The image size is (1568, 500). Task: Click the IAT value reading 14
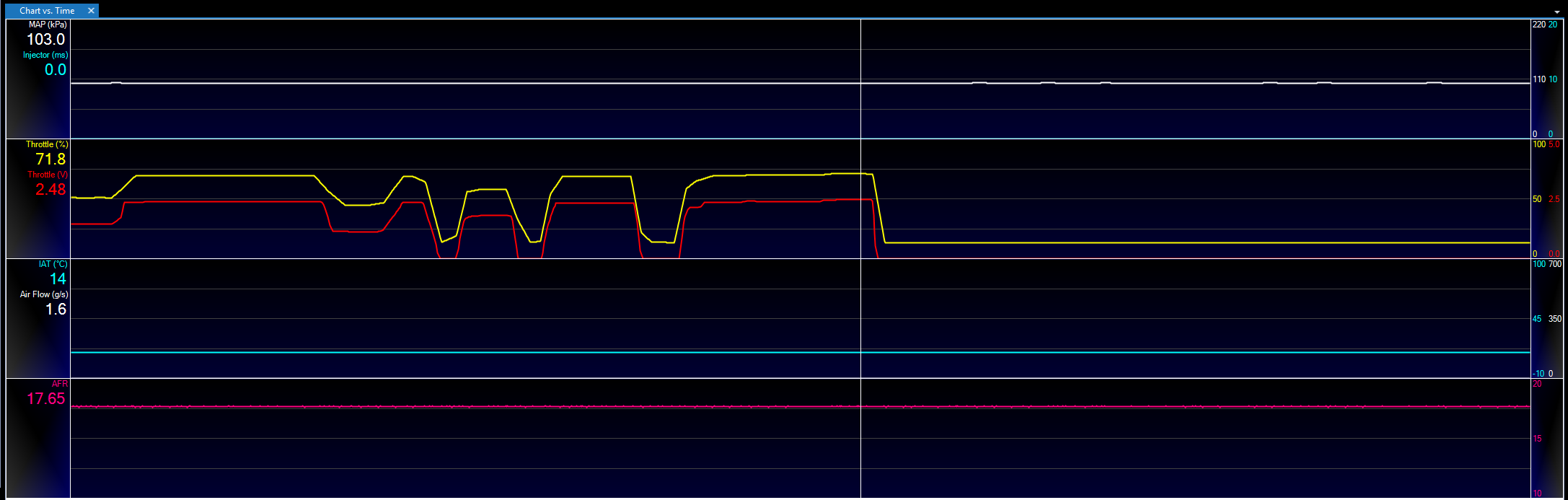point(58,279)
